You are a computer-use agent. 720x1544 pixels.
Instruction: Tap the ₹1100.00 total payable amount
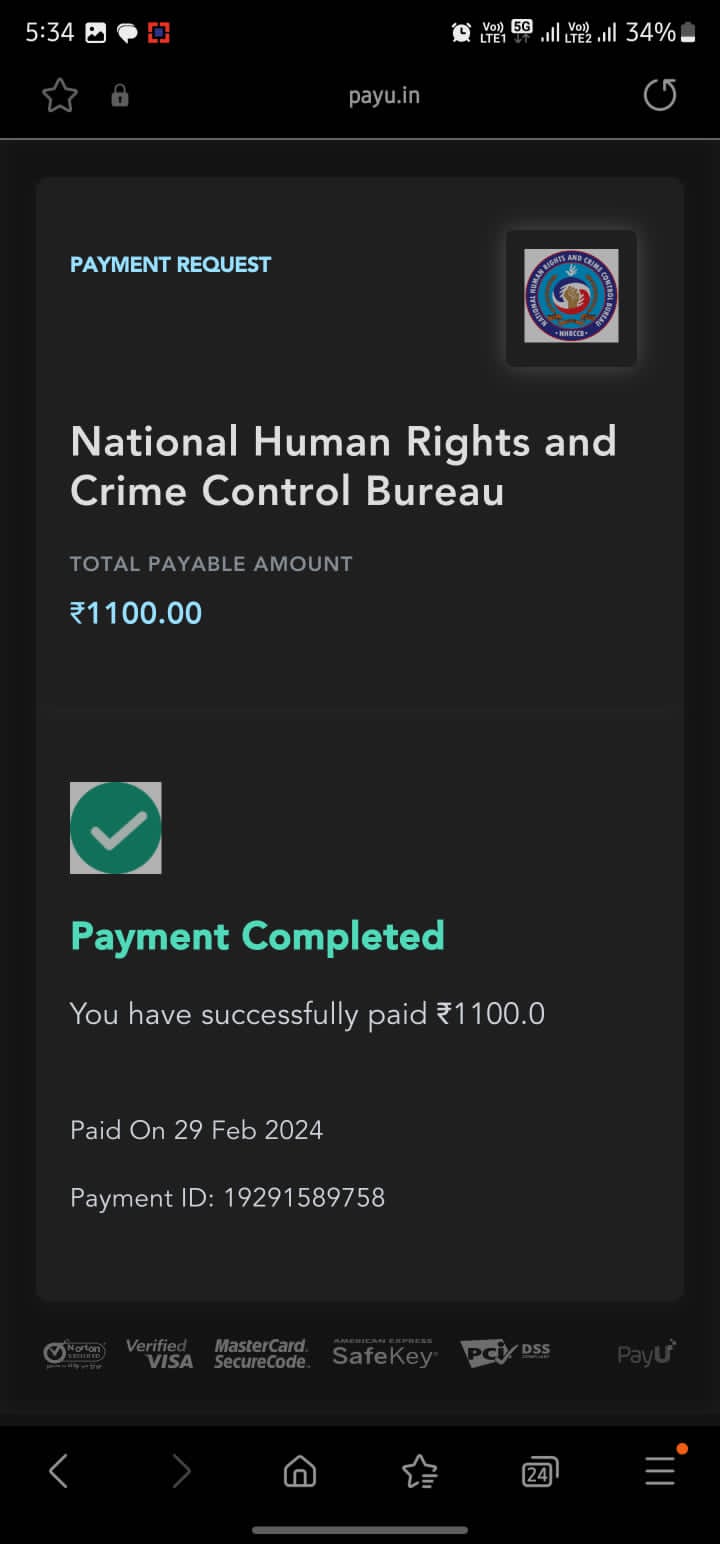(x=136, y=613)
